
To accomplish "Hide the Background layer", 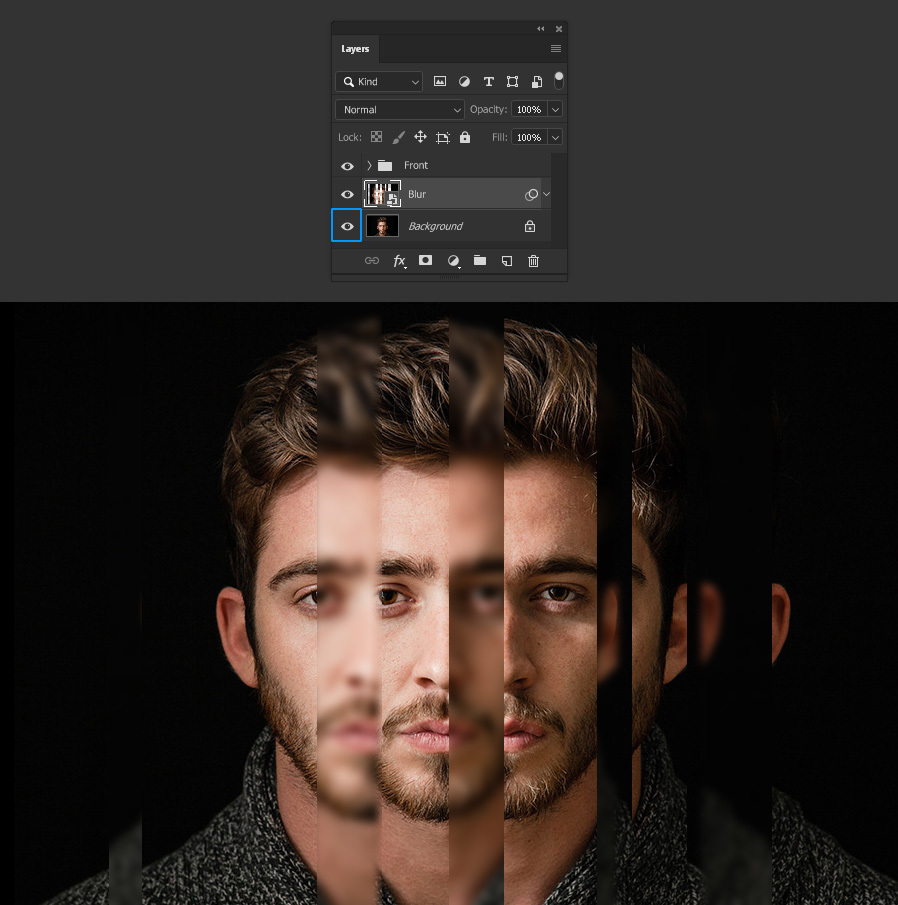I will point(347,226).
